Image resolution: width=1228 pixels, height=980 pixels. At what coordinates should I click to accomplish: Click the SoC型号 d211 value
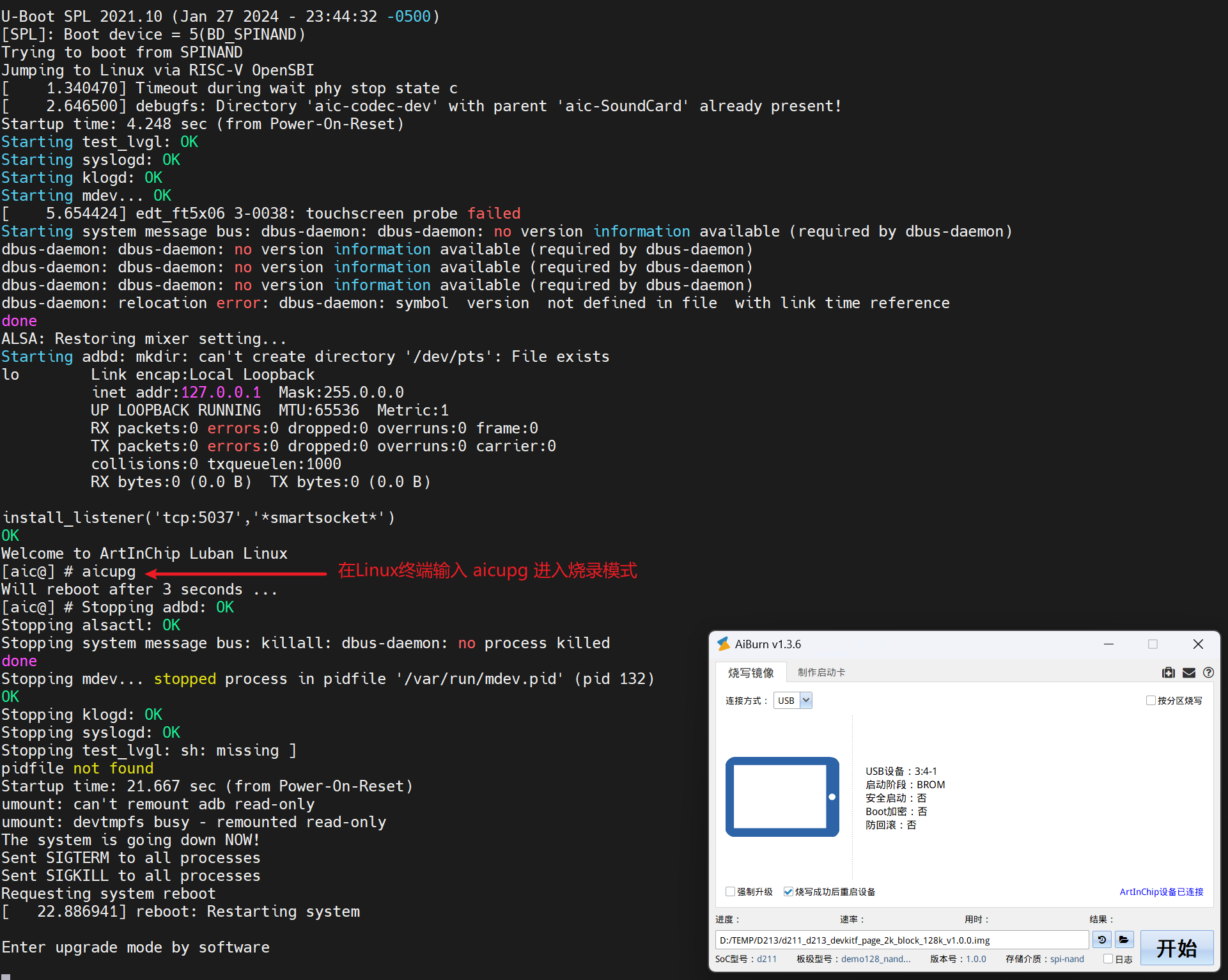766,959
